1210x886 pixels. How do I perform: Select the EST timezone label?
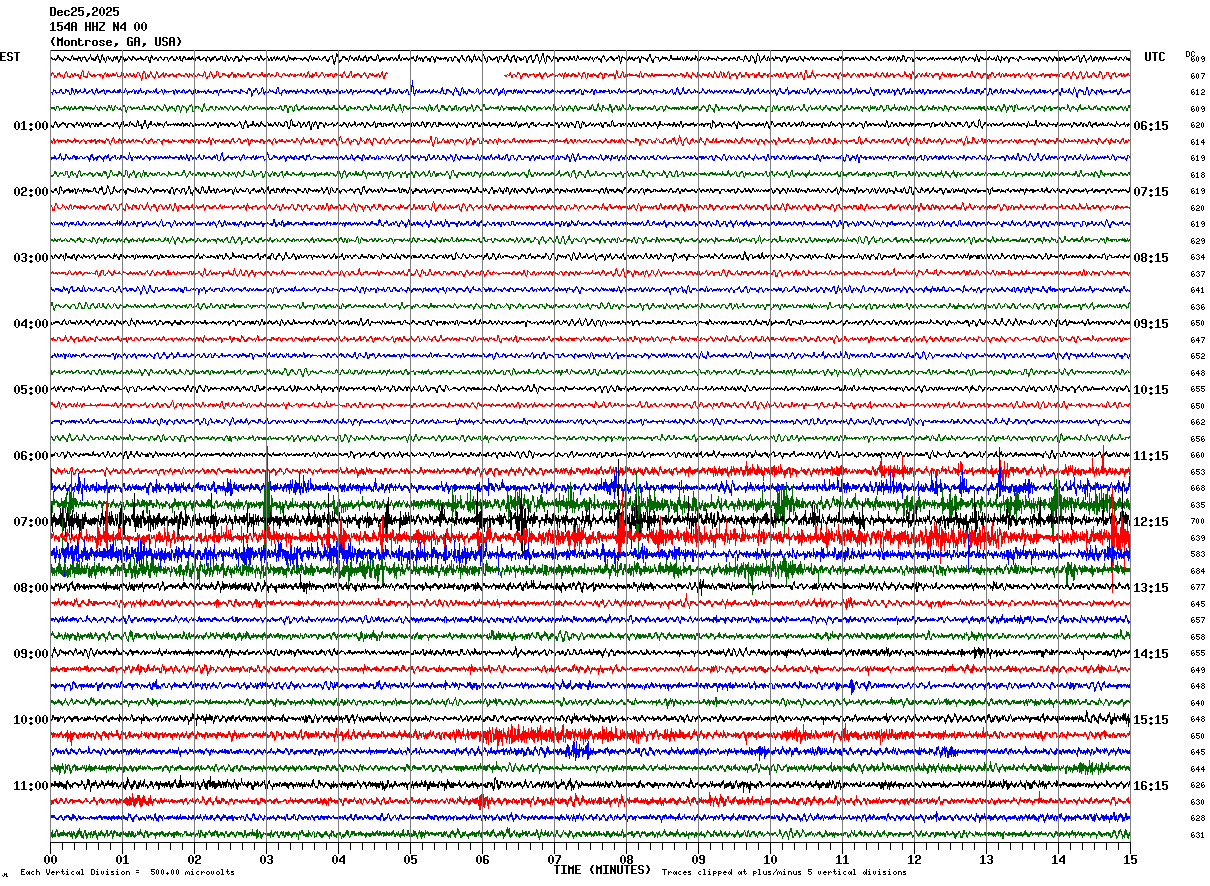pyautogui.click(x=10, y=57)
